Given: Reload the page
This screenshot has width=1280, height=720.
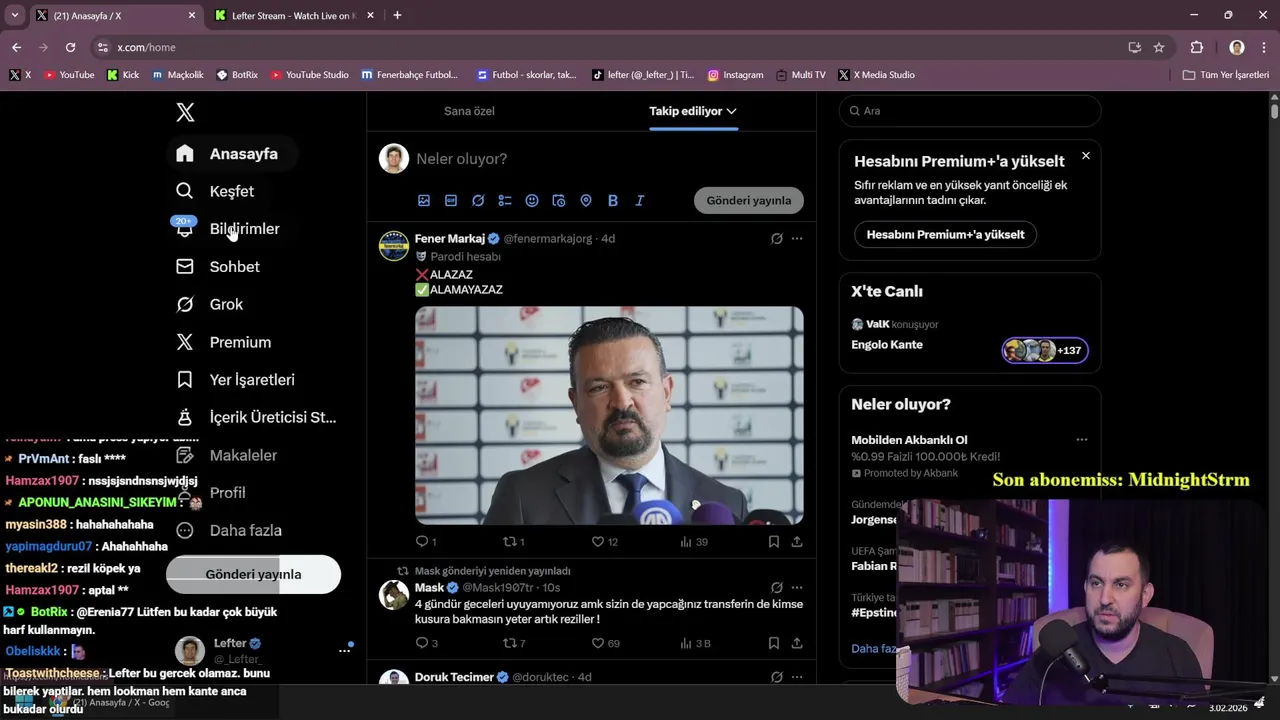Looking at the screenshot, I should pyautogui.click(x=70, y=47).
